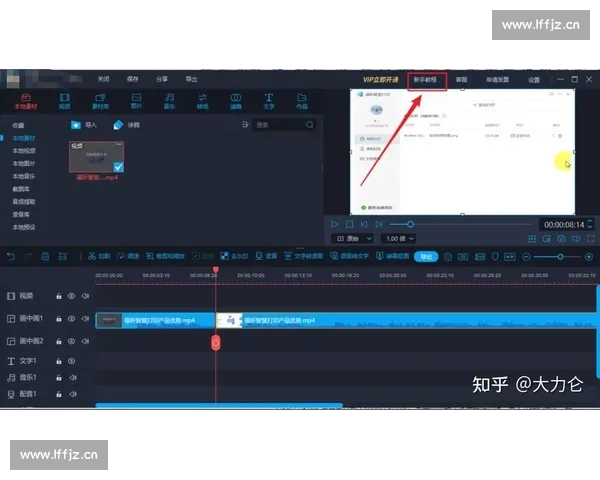Open the 原始 aspect ratio dropdown

click(353, 239)
